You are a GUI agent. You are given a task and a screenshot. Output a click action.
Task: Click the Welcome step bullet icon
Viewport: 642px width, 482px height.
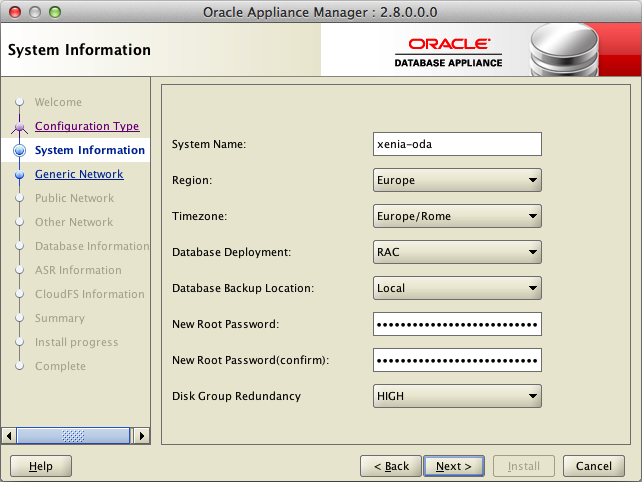19,102
